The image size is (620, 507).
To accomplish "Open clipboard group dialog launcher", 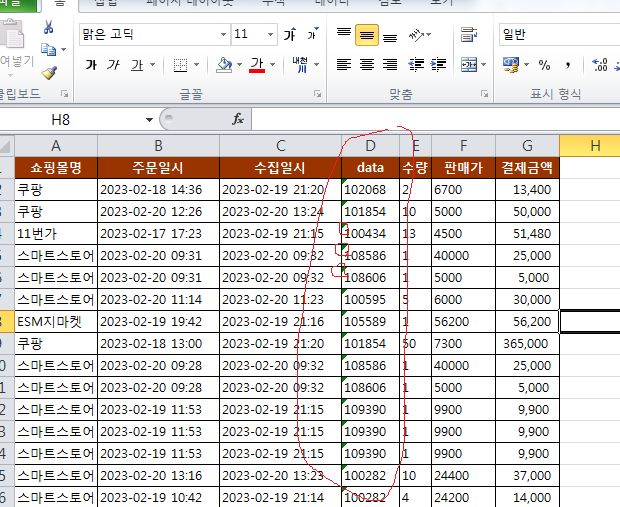I will [x=64, y=94].
